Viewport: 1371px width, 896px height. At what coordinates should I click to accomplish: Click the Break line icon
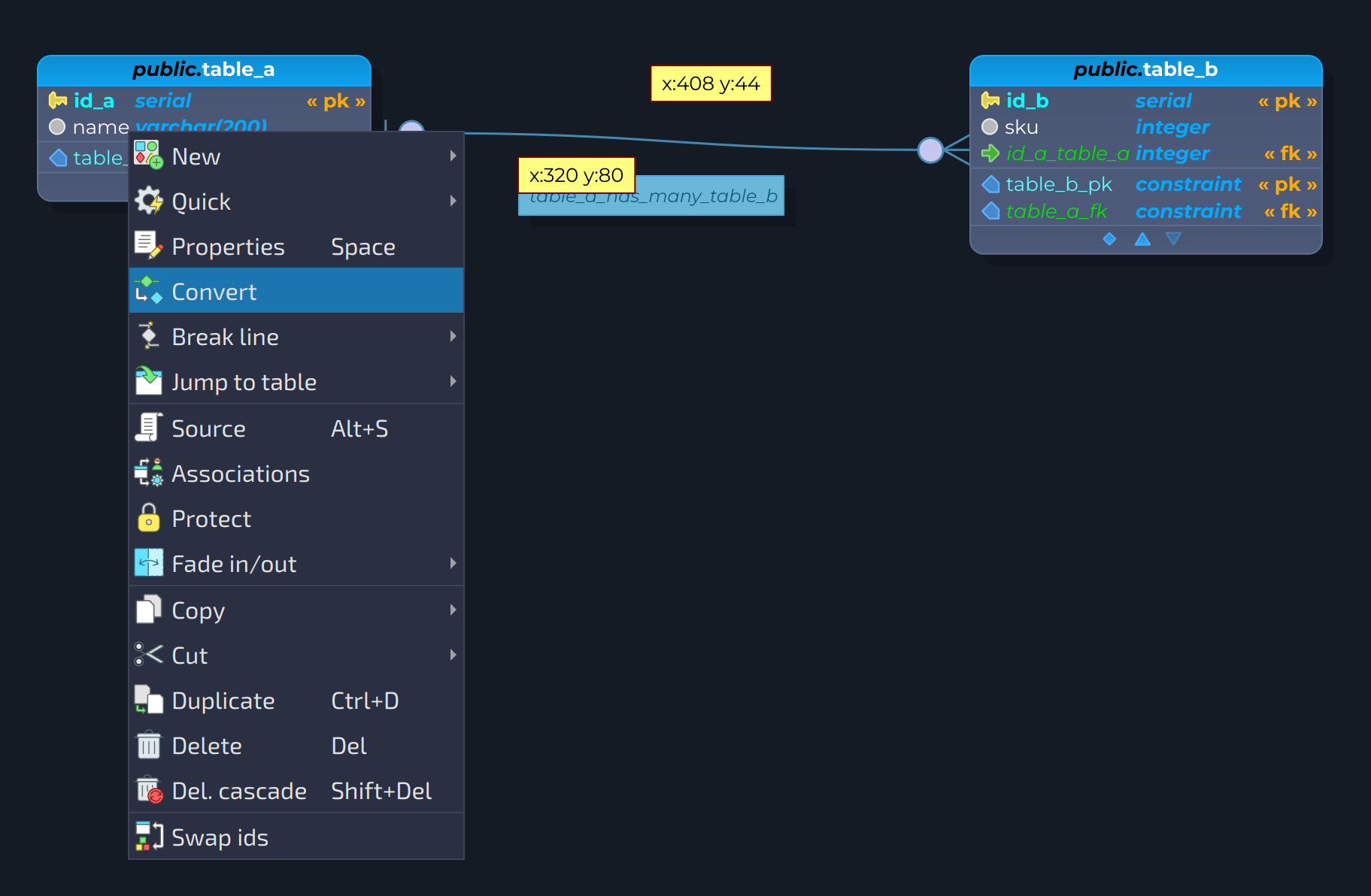pos(148,336)
